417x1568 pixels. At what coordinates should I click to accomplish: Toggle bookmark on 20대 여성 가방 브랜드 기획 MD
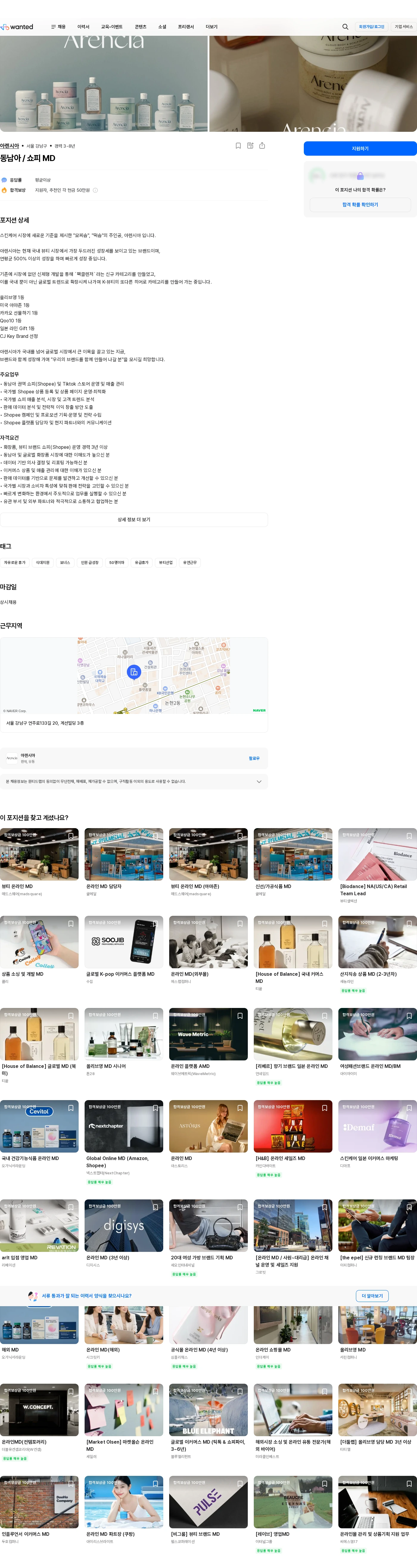click(x=240, y=1207)
